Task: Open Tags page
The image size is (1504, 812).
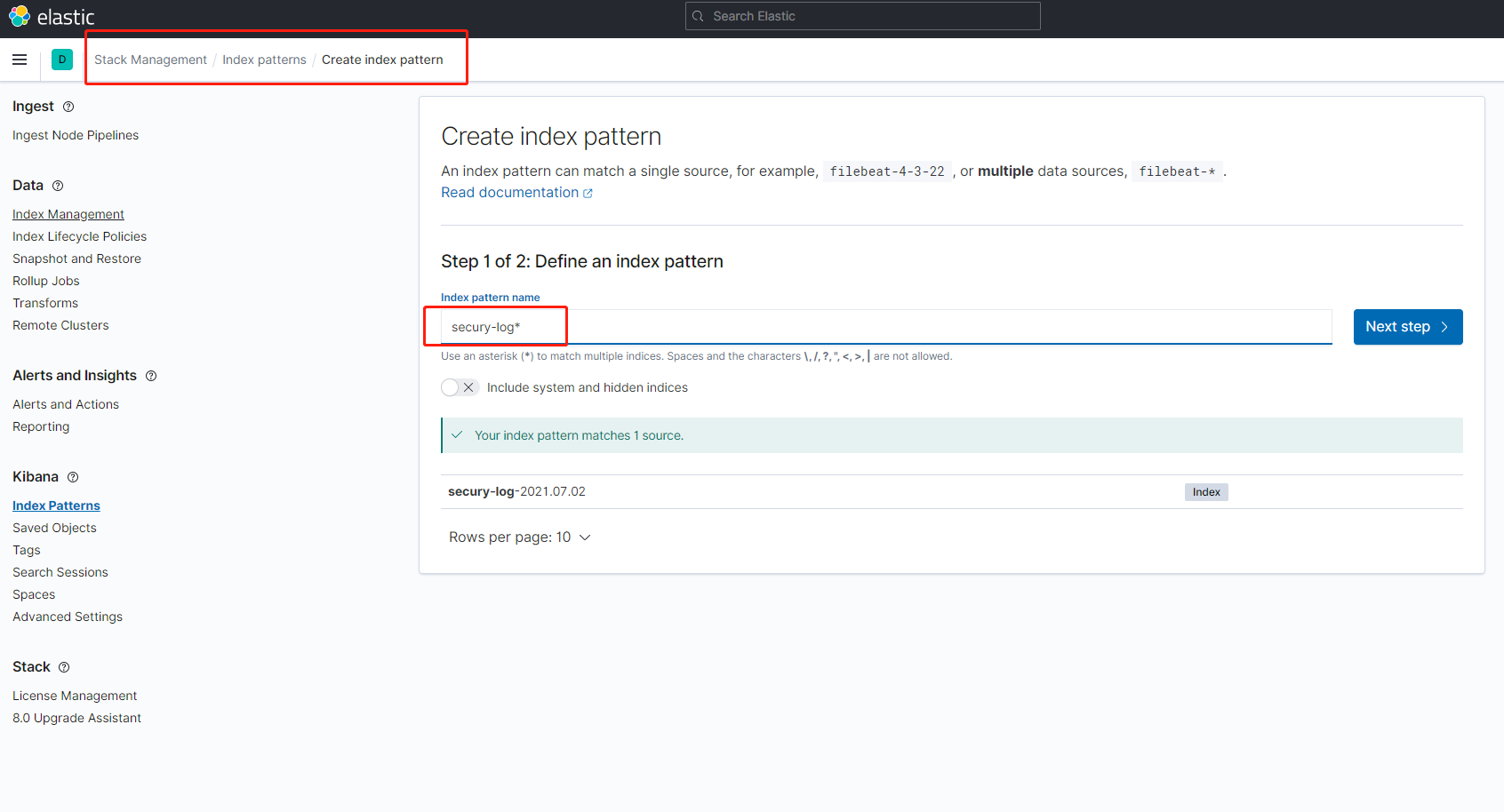Action: pos(27,550)
